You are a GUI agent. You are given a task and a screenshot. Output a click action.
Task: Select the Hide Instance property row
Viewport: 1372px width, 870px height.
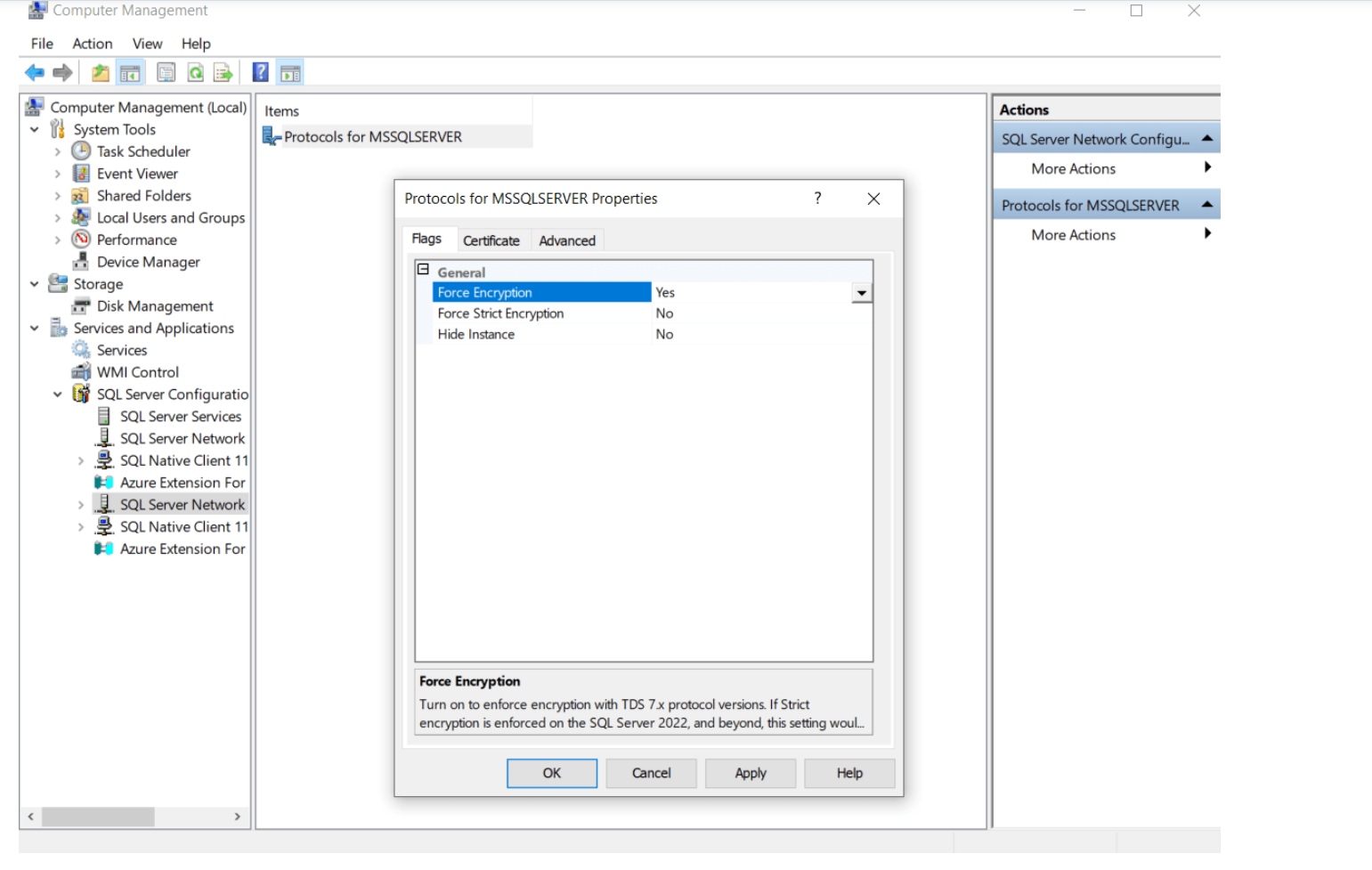pyautogui.click(x=476, y=335)
